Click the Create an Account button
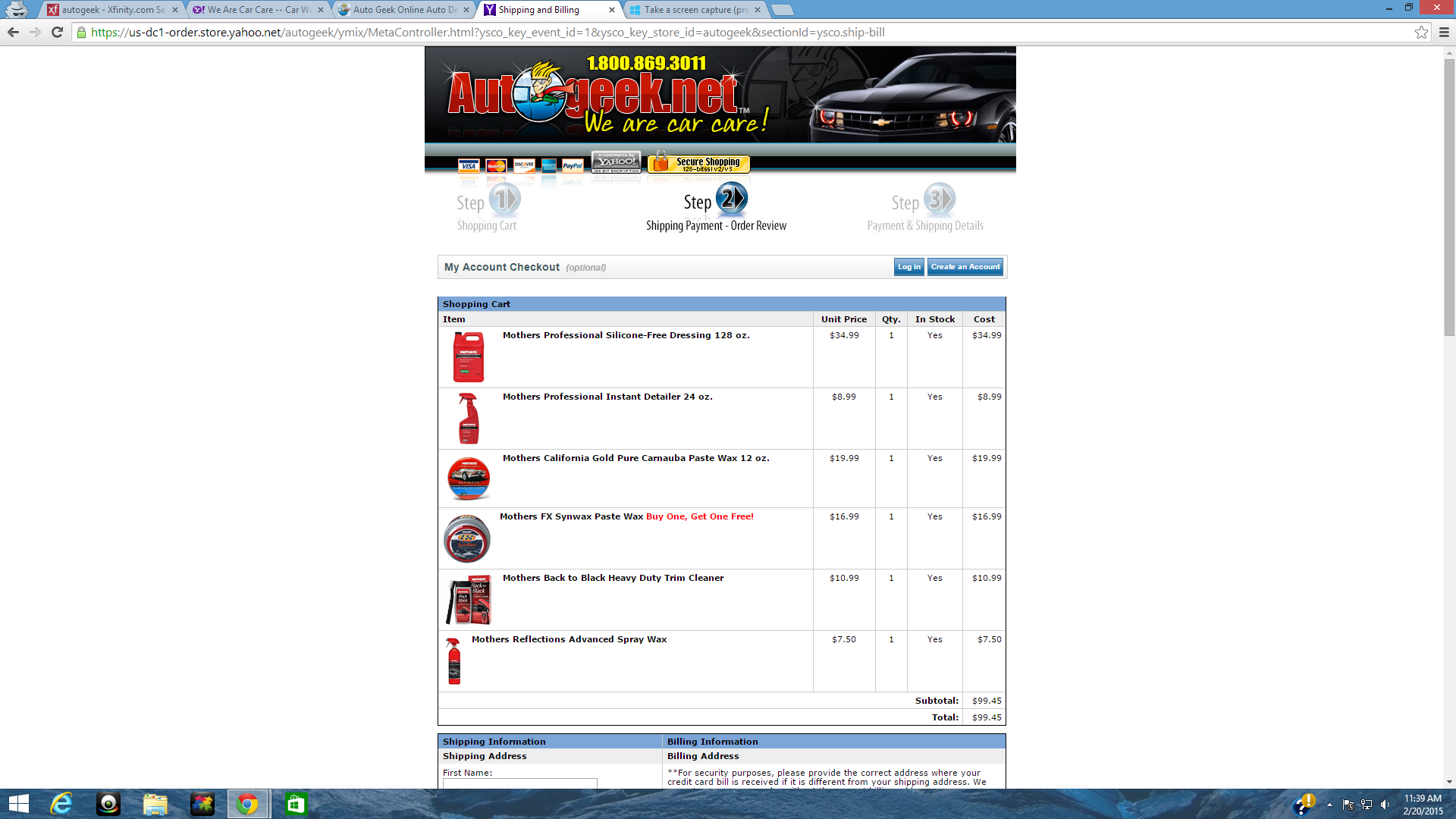 coord(965,267)
